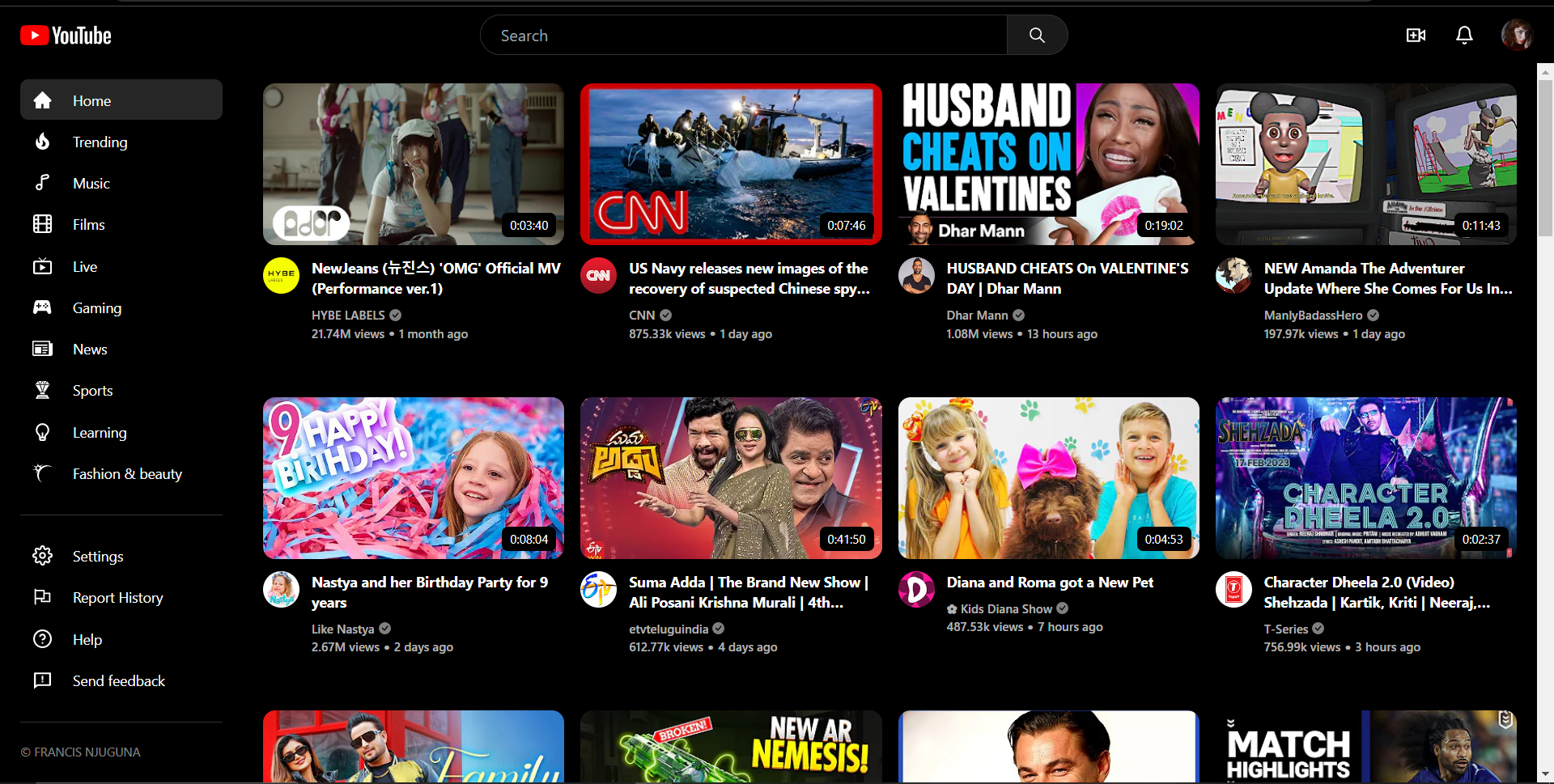Click the Sports trophy icon

point(42,390)
